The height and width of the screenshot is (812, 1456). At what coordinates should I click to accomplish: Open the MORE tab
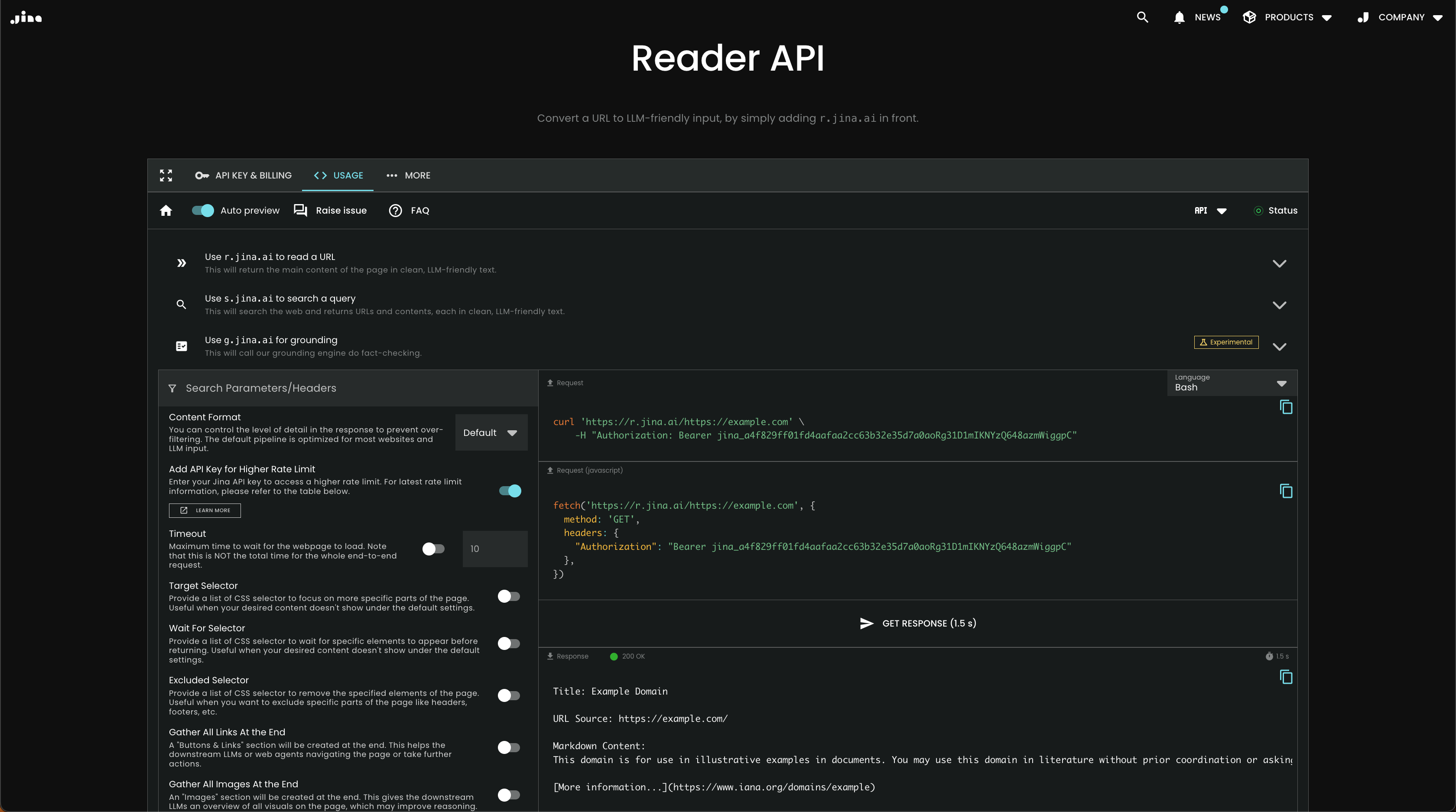(x=408, y=175)
